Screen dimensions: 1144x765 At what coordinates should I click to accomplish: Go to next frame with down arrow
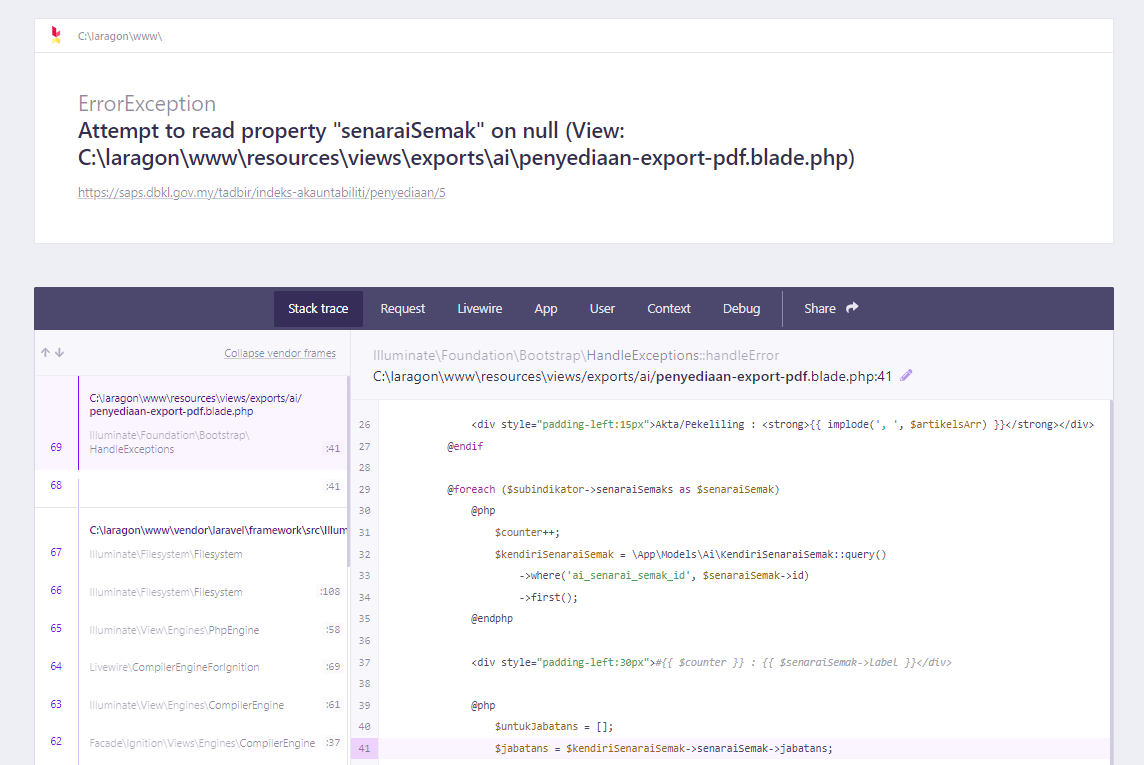pyautogui.click(x=59, y=353)
